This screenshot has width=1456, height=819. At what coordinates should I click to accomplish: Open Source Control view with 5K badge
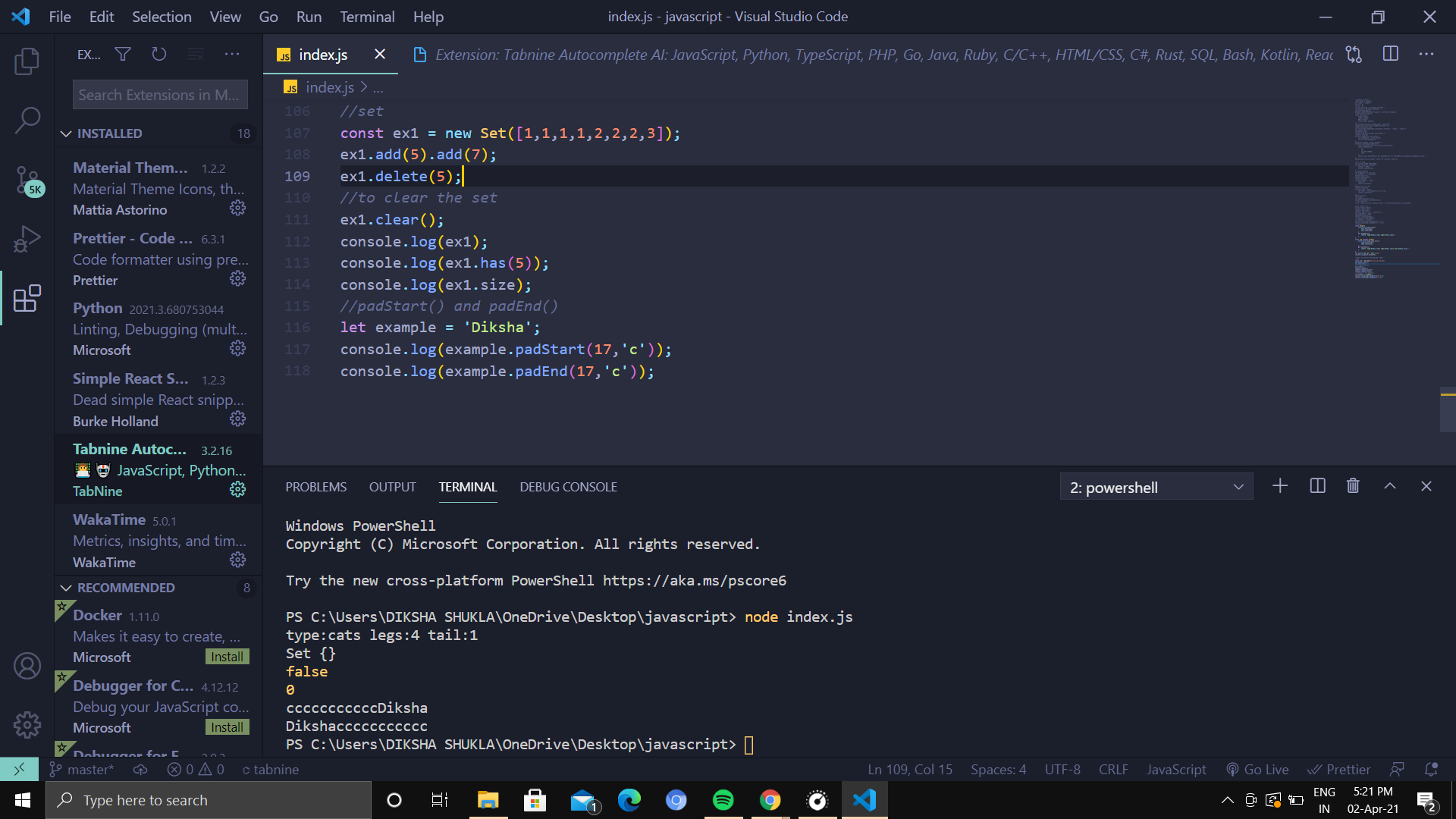(27, 180)
